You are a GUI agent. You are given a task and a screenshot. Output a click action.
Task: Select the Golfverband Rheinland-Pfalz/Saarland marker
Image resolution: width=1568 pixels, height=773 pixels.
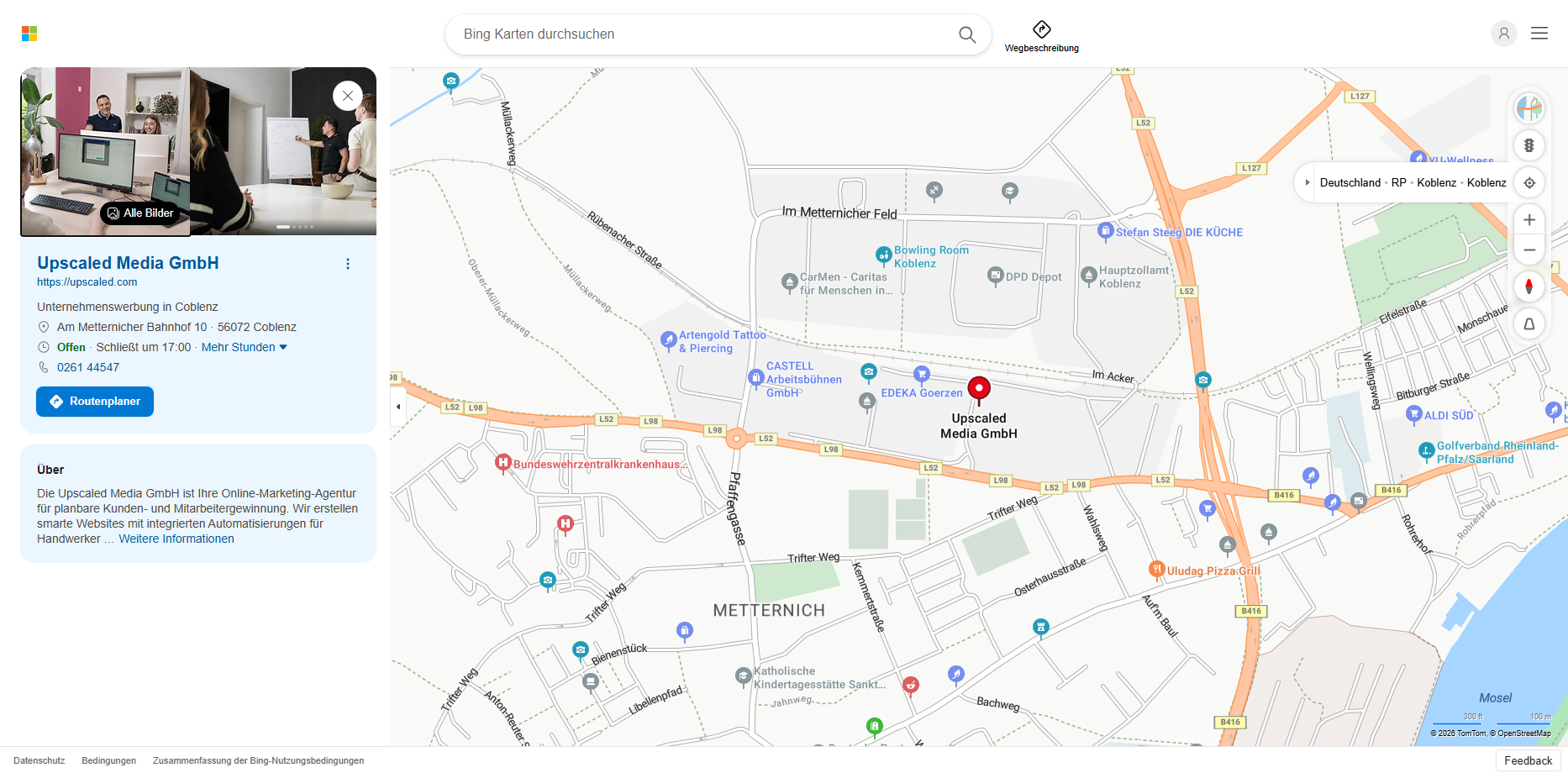(1427, 451)
